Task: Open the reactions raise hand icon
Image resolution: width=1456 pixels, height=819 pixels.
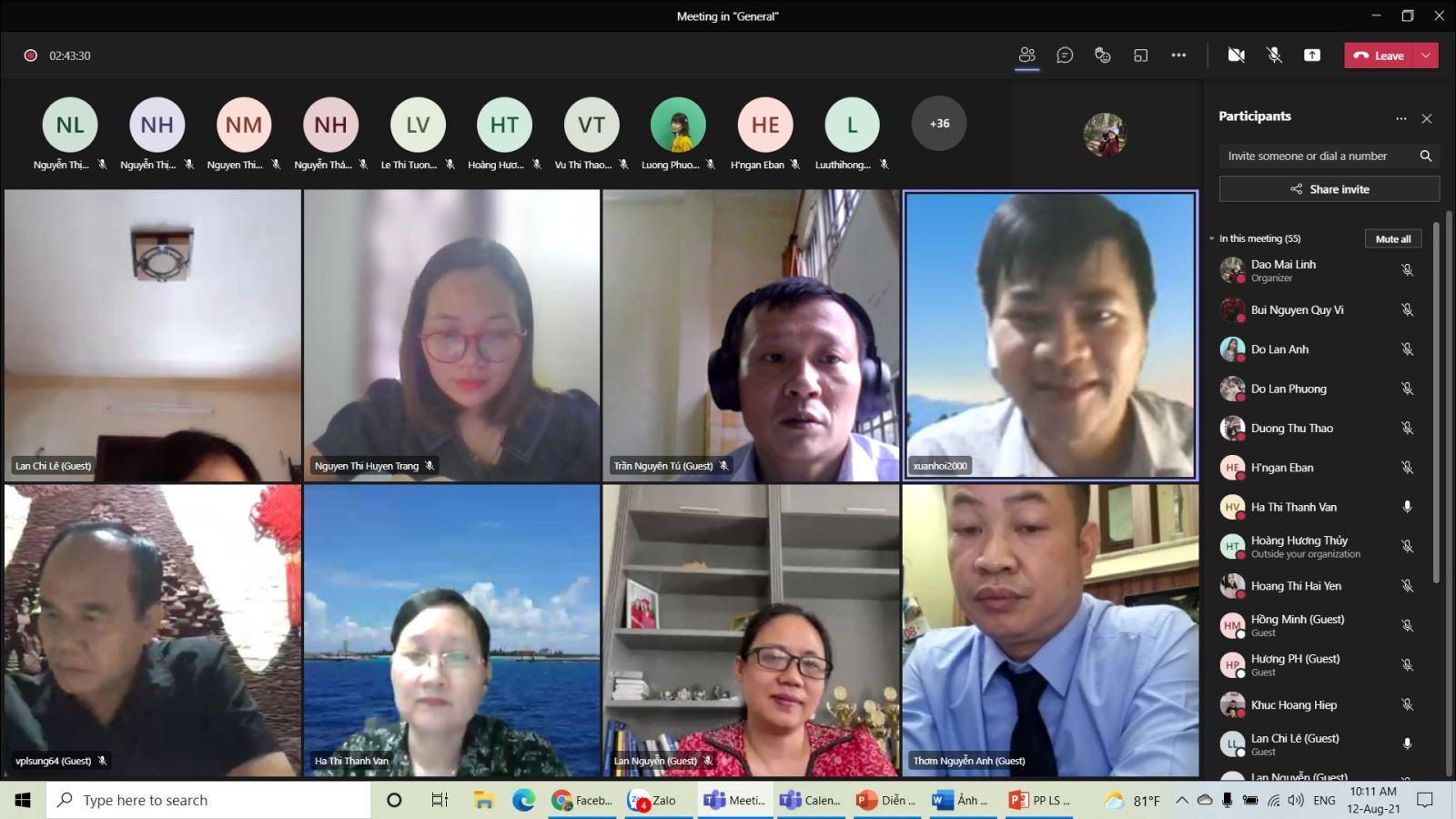Action: click(1103, 56)
